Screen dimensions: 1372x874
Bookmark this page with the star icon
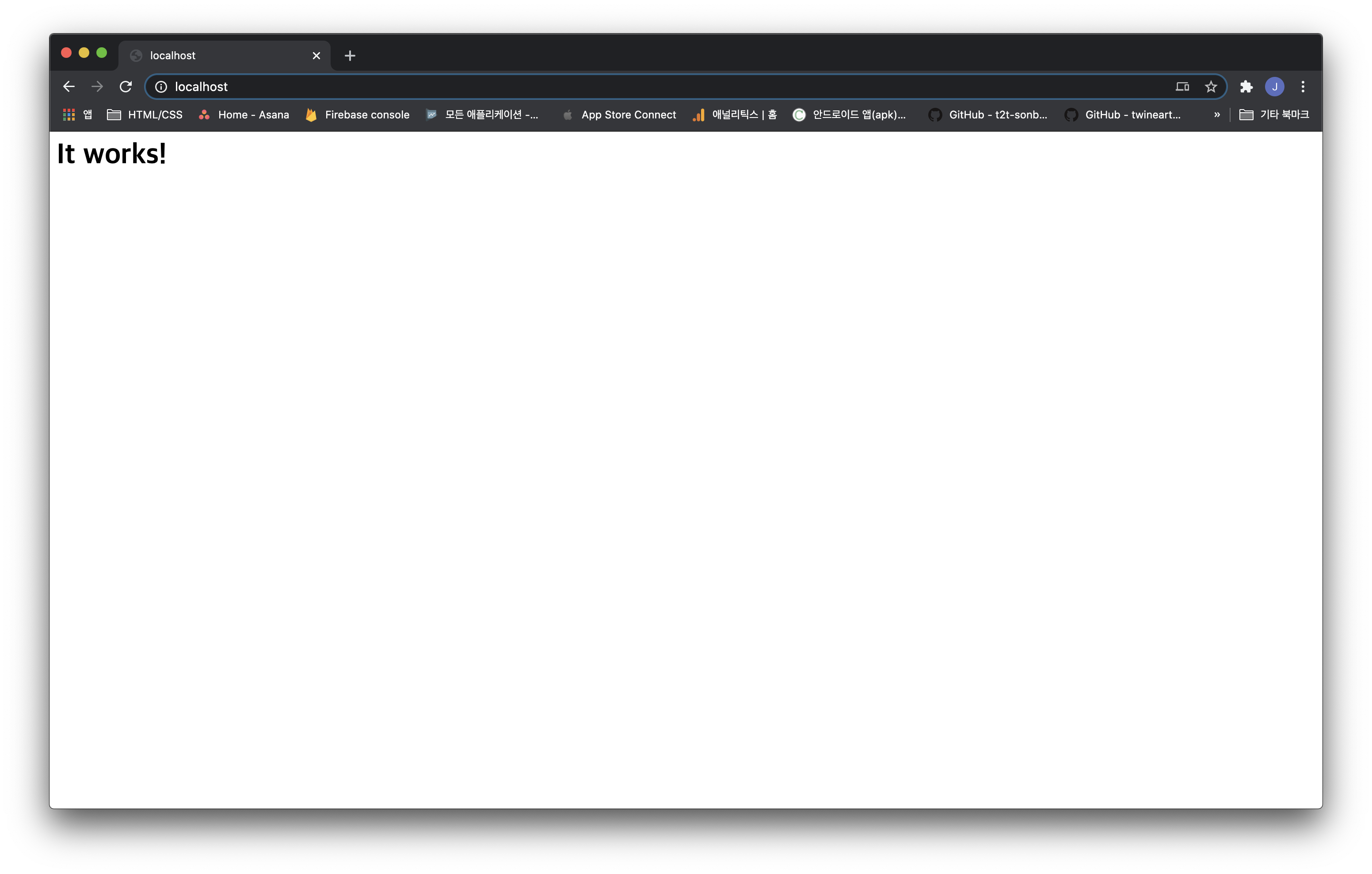1211,87
